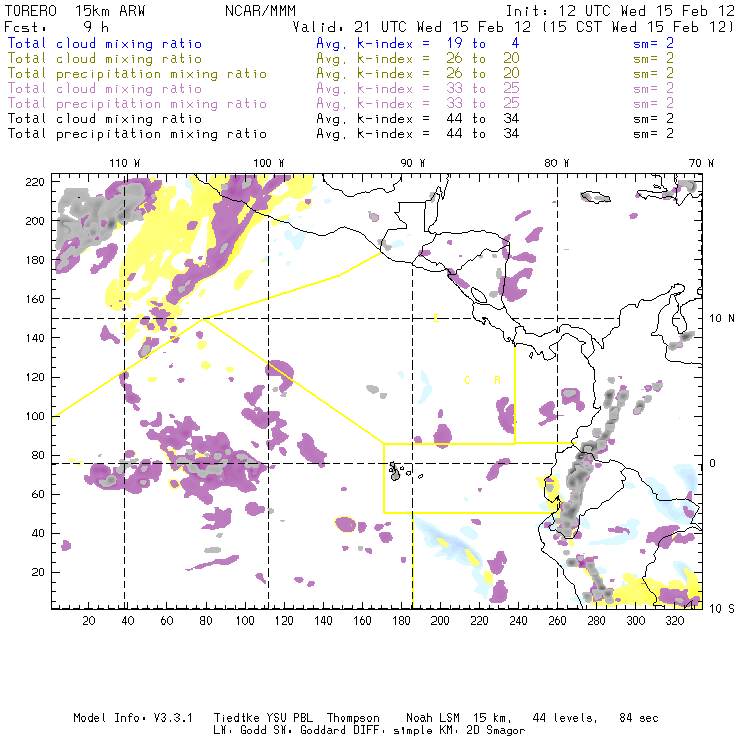Click the "70 W" longitude label

pyautogui.click(x=701, y=163)
